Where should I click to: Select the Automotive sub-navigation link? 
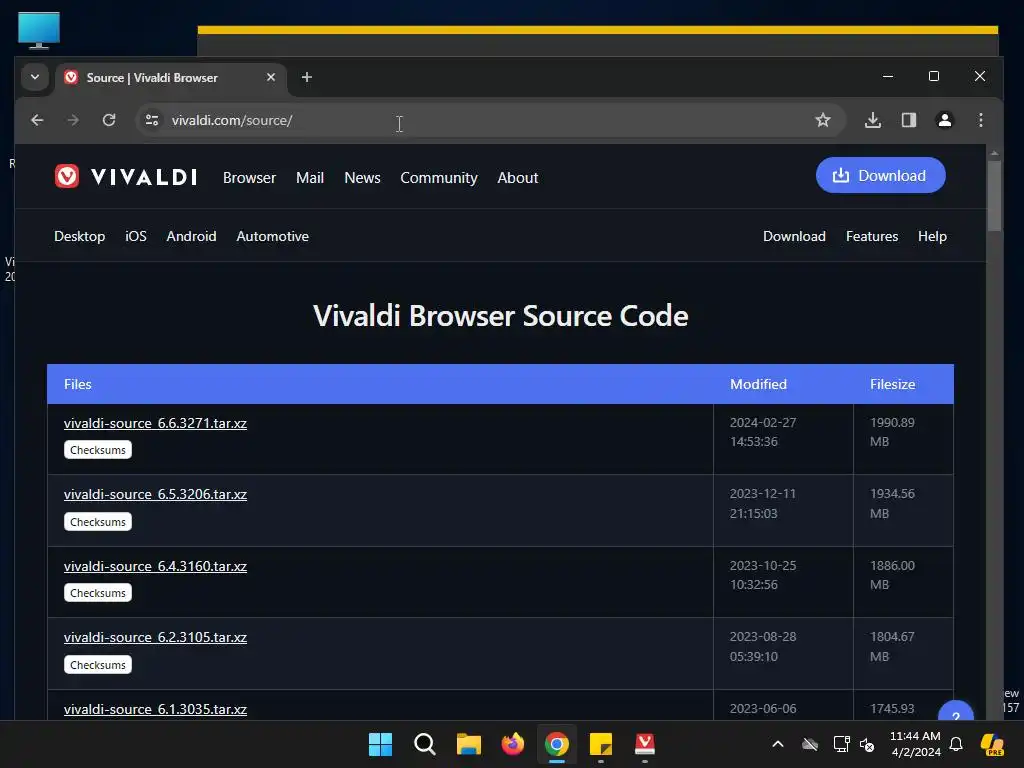pyautogui.click(x=272, y=236)
